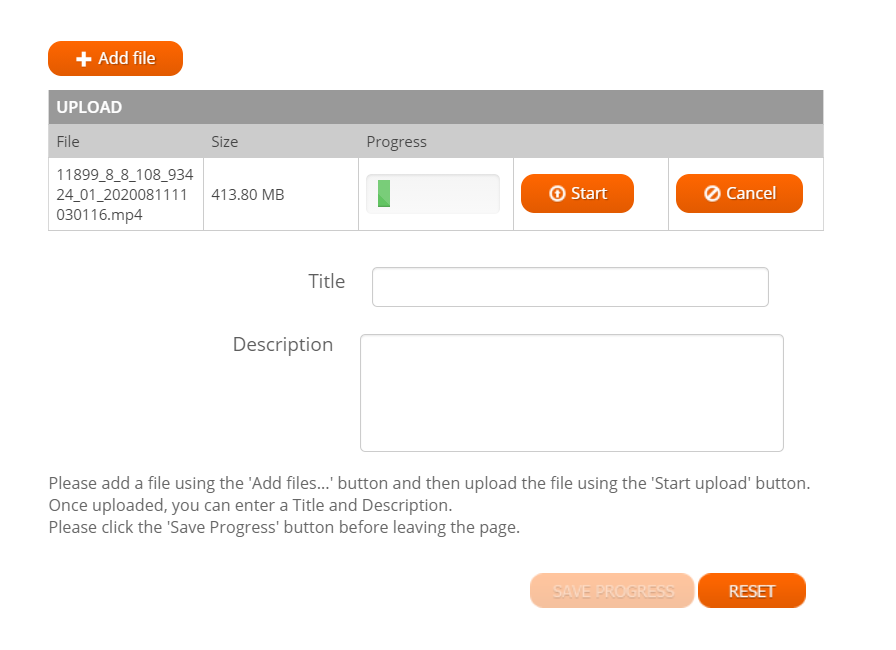Focus the Title input field
Image resolution: width=896 pixels, height=650 pixels.
pos(570,287)
